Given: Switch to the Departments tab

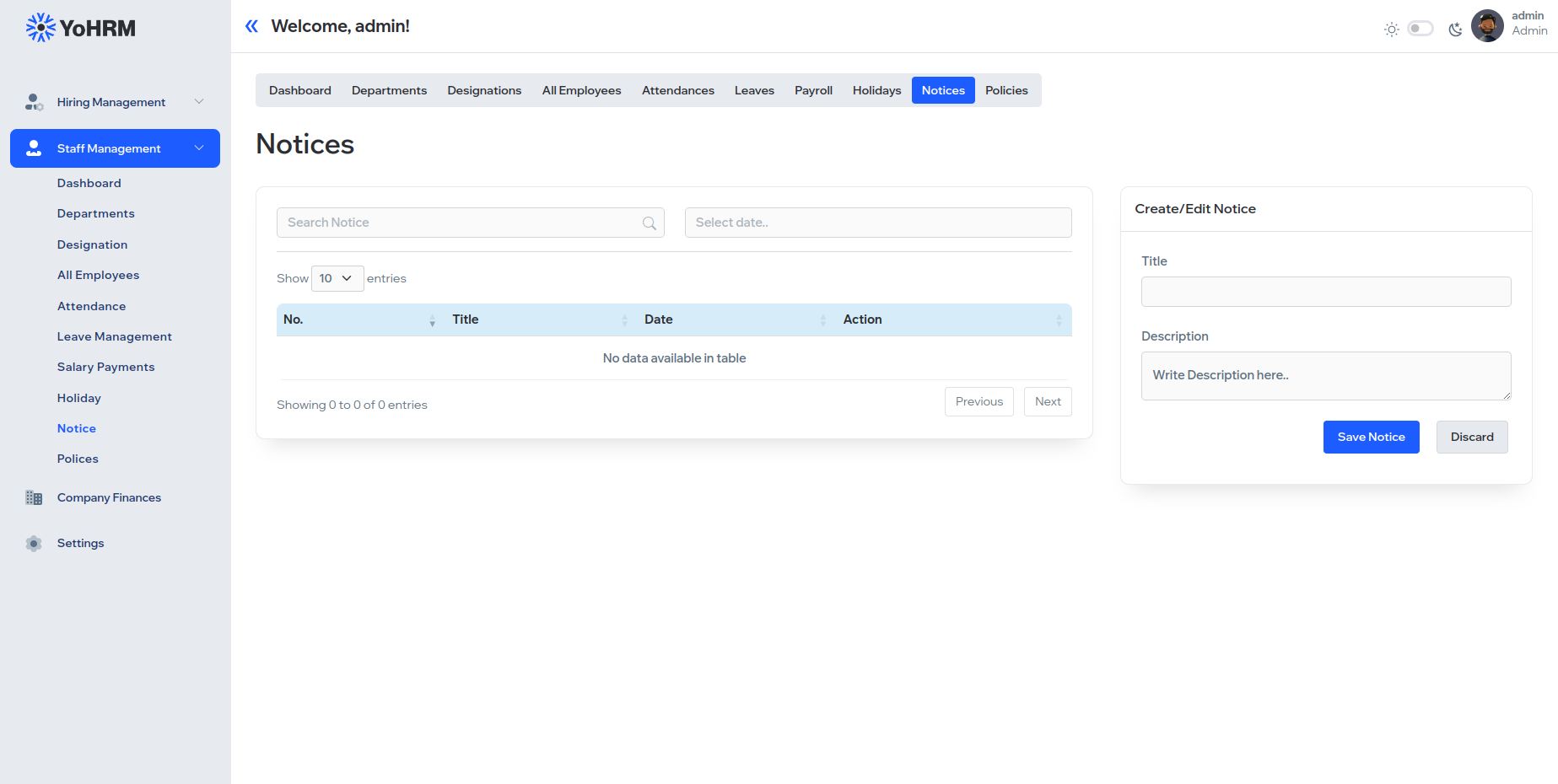Looking at the screenshot, I should [390, 90].
